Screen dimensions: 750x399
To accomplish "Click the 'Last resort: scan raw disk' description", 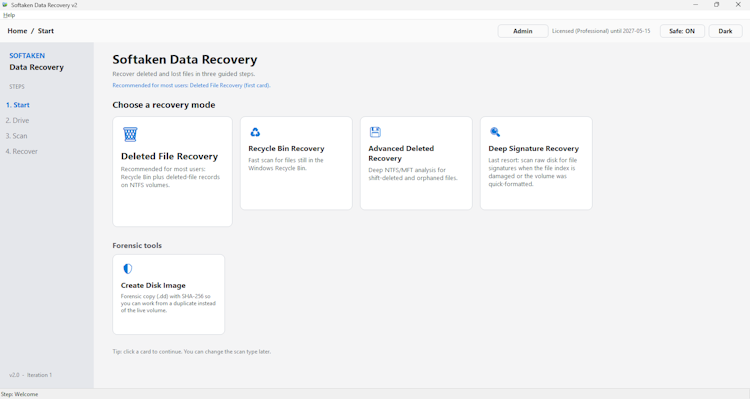I will click(x=532, y=172).
